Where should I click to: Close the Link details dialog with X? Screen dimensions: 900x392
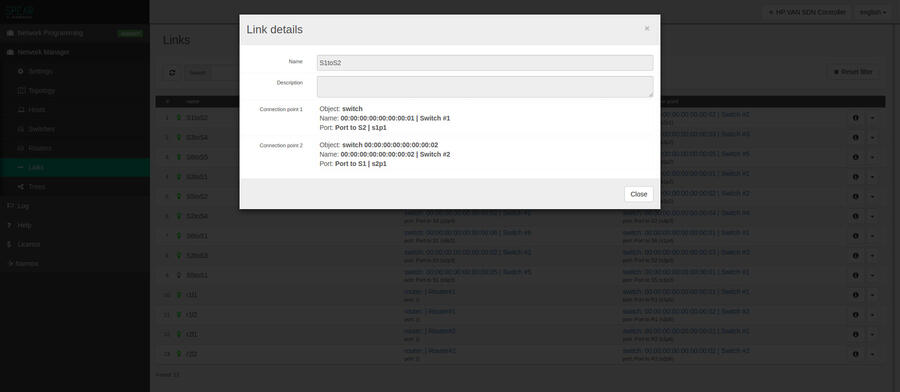647,28
